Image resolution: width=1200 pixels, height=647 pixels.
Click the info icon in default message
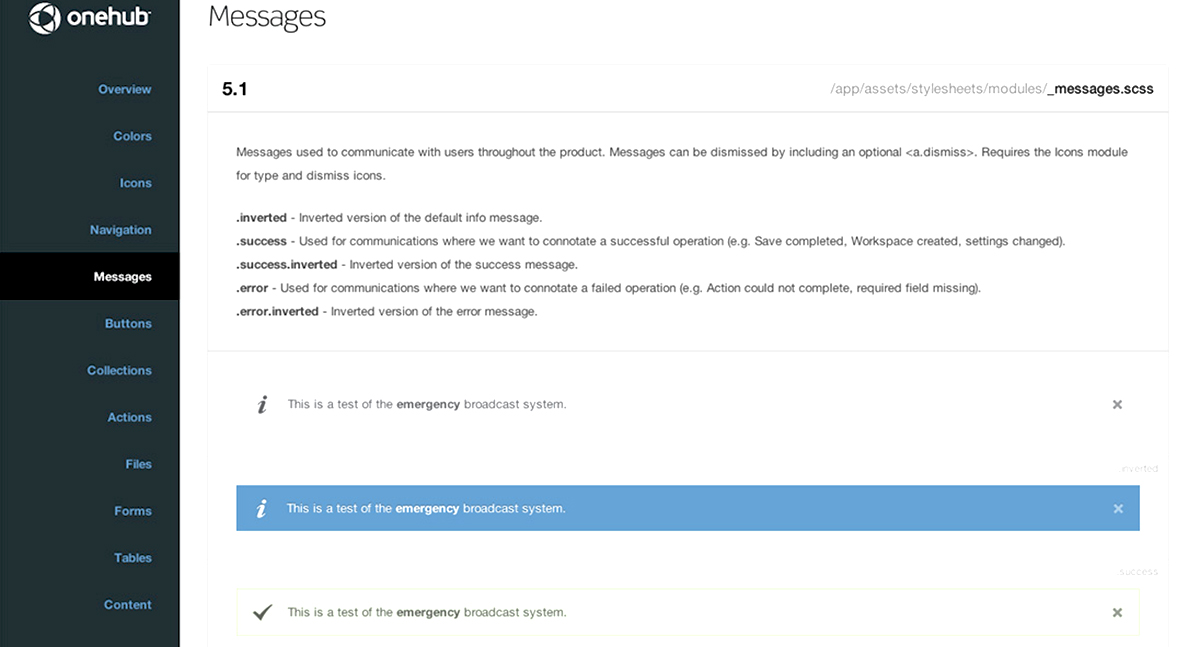pyautogui.click(x=262, y=405)
